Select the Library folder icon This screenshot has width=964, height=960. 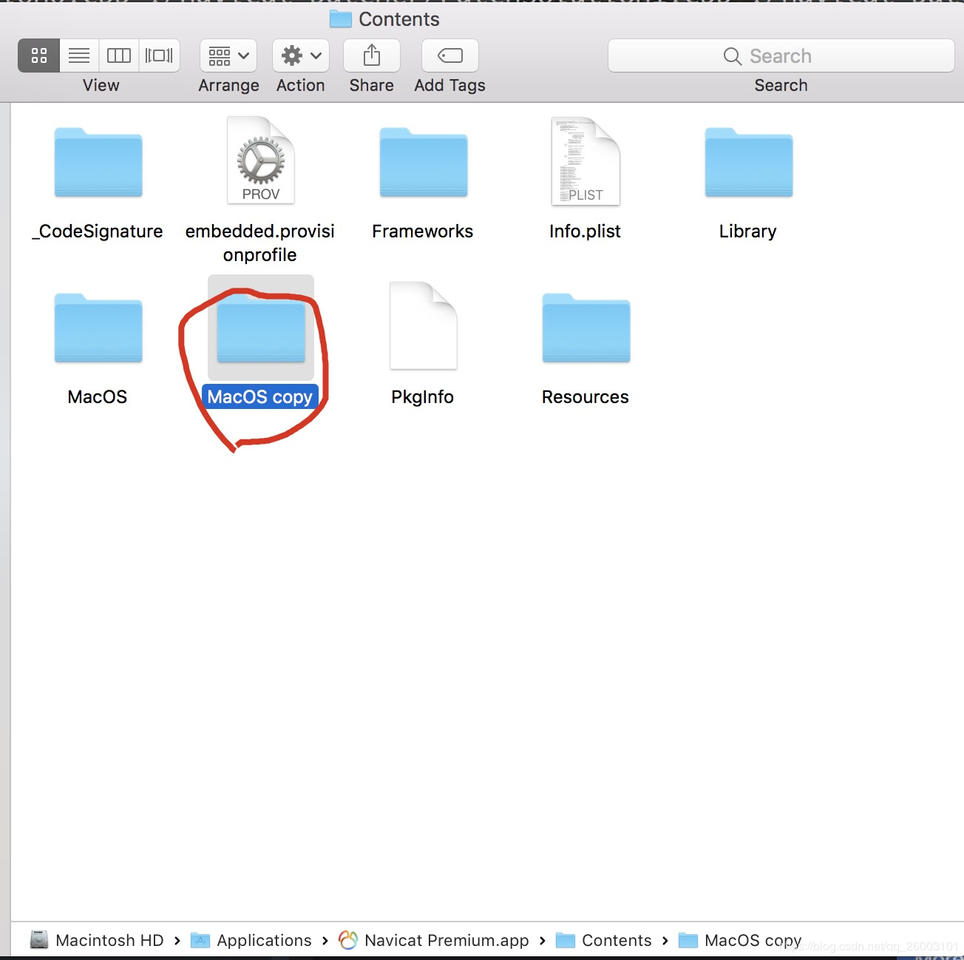tap(749, 162)
